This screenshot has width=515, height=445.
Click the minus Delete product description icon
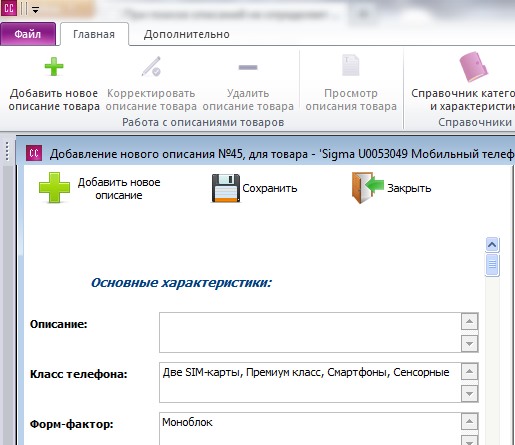(x=248, y=67)
